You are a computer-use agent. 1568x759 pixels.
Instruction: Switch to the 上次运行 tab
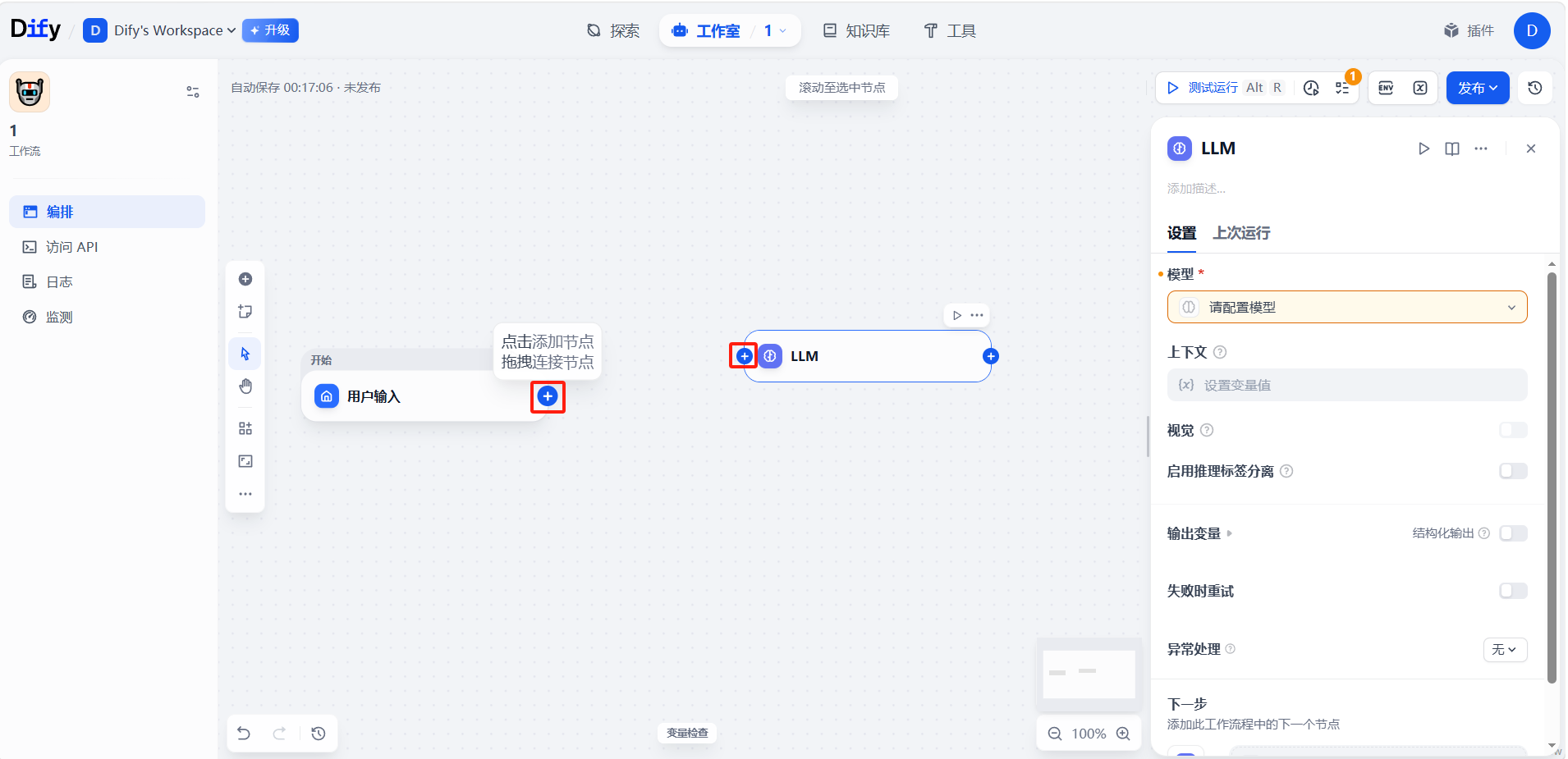tap(1241, 233)
